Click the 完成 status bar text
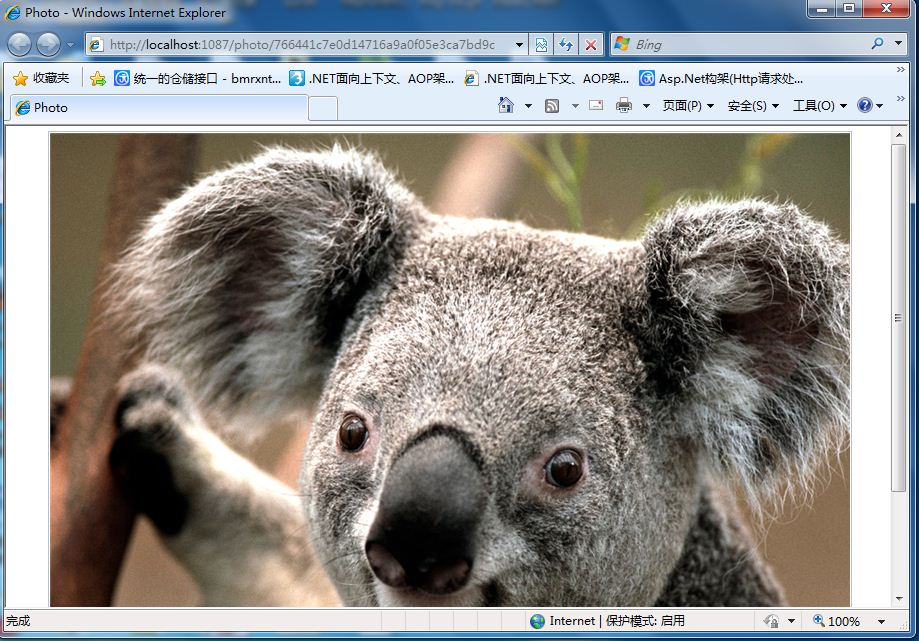Image resolution: width=919 pixels, height=641 pixels. pos(18,621)
